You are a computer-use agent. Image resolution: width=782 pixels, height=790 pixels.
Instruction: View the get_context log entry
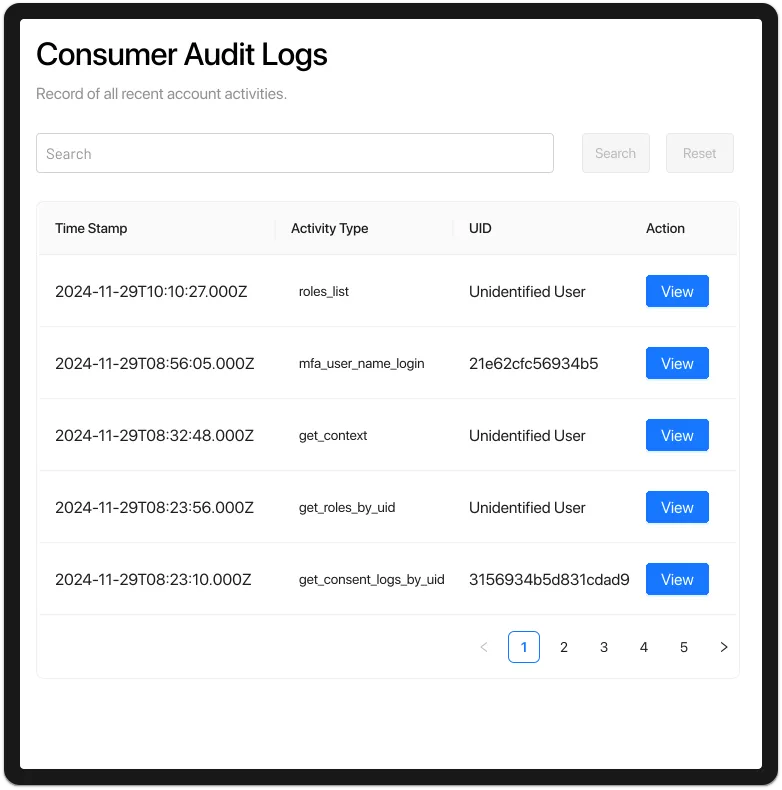pyautogui.click(x=677, y=436)
